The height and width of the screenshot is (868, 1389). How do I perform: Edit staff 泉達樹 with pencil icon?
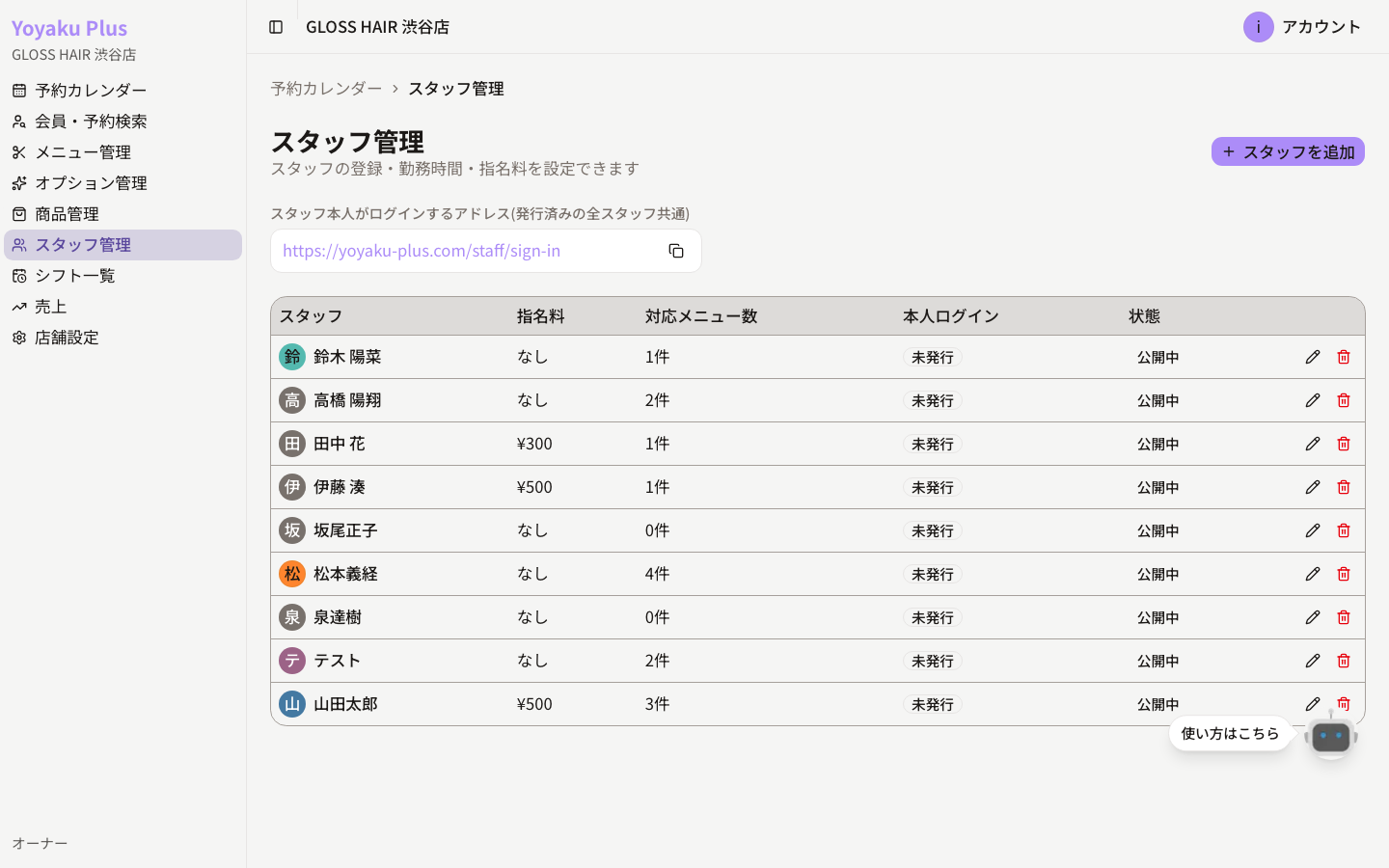pos(1313,617)
